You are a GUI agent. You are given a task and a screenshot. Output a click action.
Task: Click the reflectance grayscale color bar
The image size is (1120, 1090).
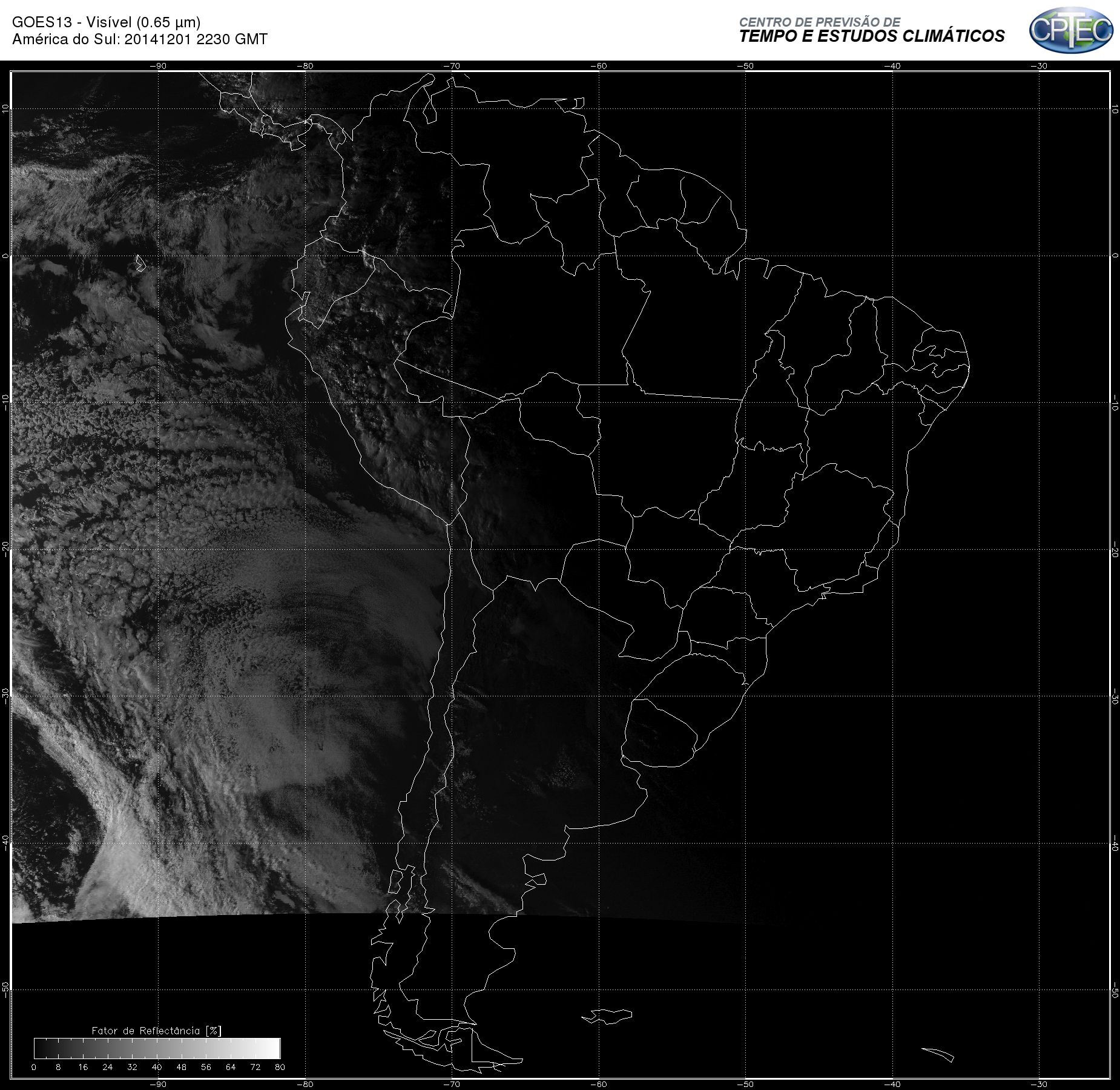(157, 1048)
